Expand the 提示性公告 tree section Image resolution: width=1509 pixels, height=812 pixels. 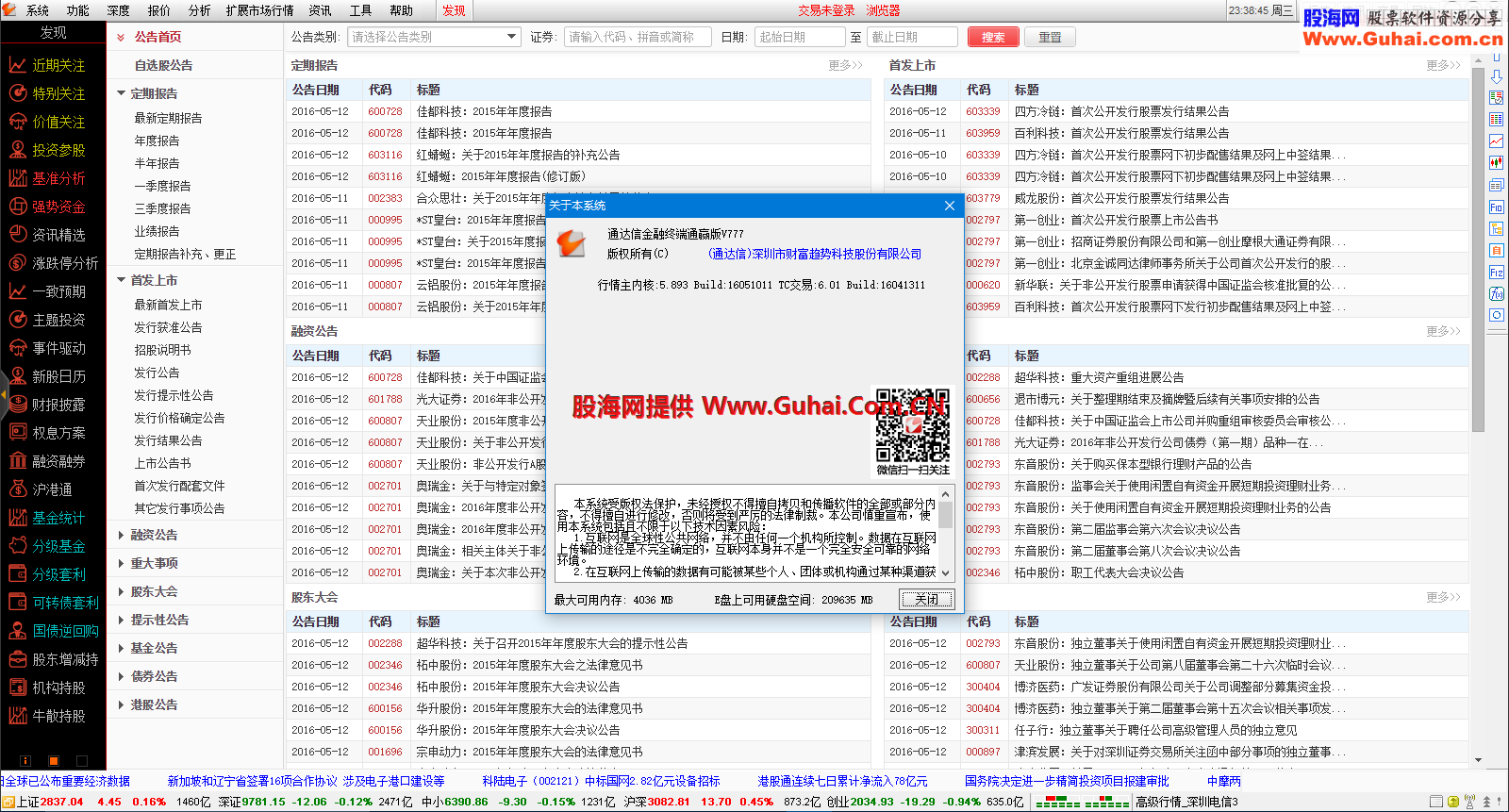pos(121,620)
